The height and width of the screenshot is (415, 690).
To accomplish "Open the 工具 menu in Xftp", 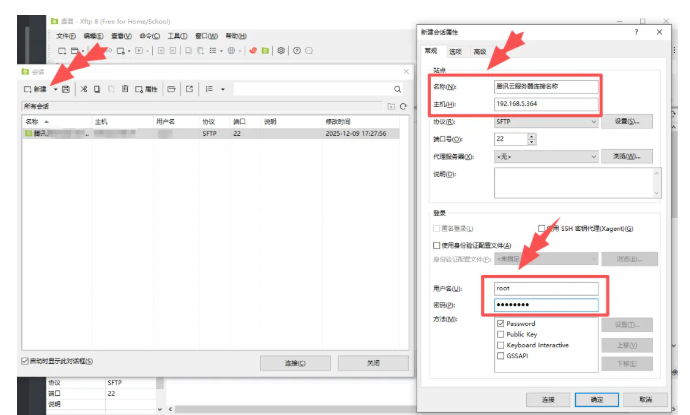I will (x=176, y=36).
